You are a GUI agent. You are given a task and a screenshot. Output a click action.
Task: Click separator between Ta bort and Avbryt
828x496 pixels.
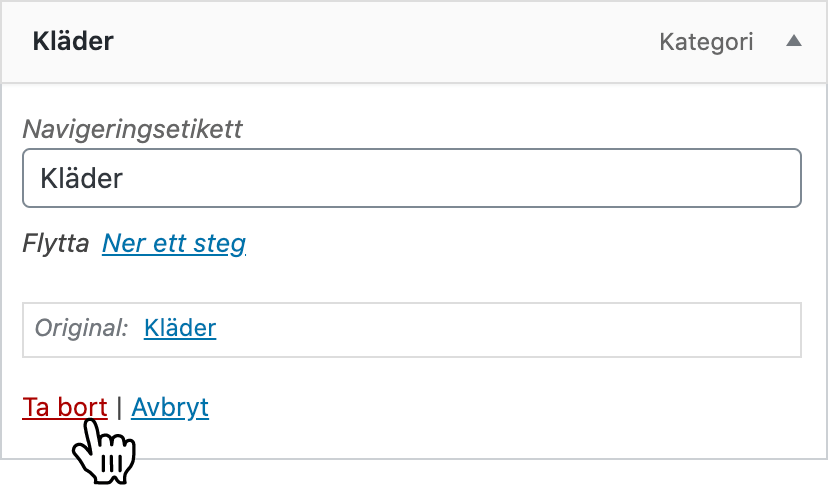[119, 408]
